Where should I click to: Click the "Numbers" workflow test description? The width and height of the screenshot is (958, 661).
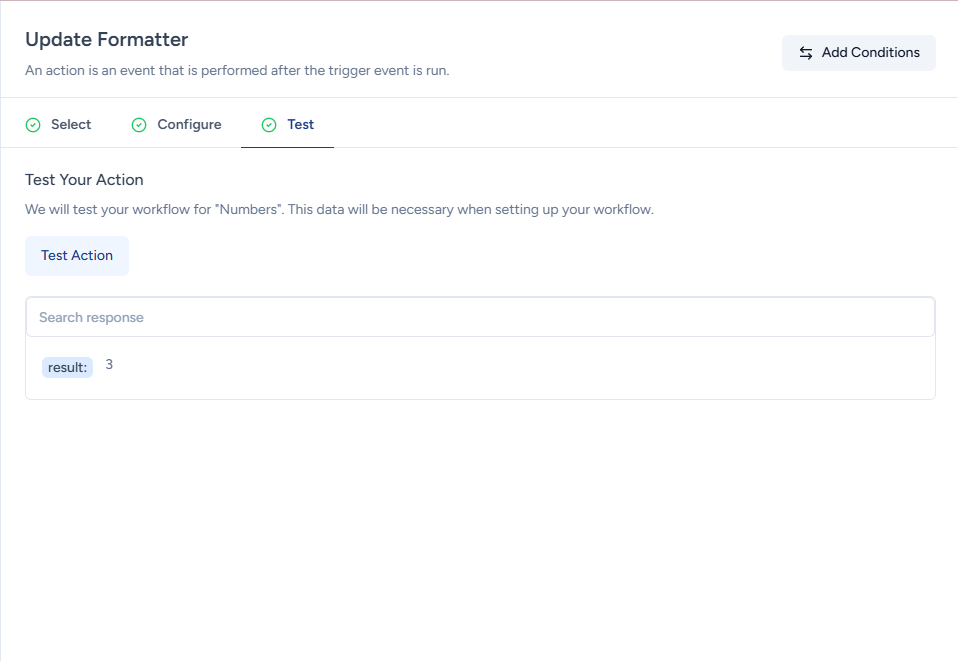click(x=339, y=210)
